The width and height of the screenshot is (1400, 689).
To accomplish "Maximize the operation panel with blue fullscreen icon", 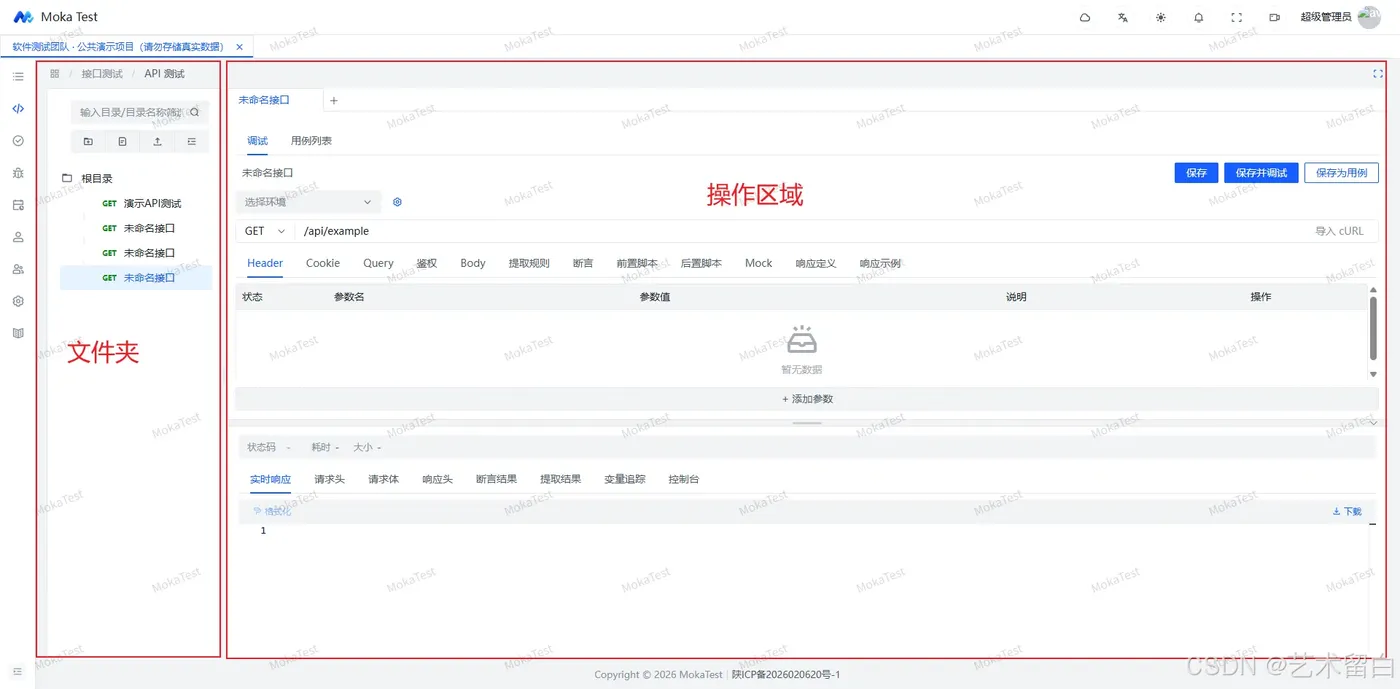I will tap(1378, 74).
